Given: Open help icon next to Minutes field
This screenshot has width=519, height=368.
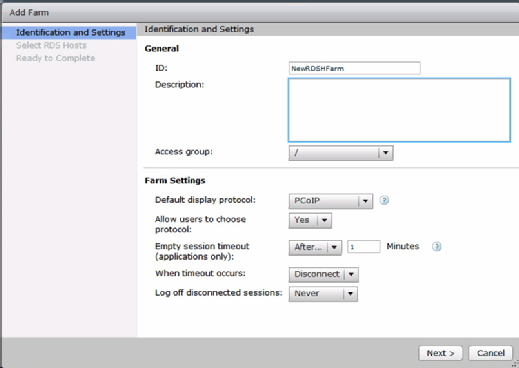Looking at the screenshot, I should [436, 246].
